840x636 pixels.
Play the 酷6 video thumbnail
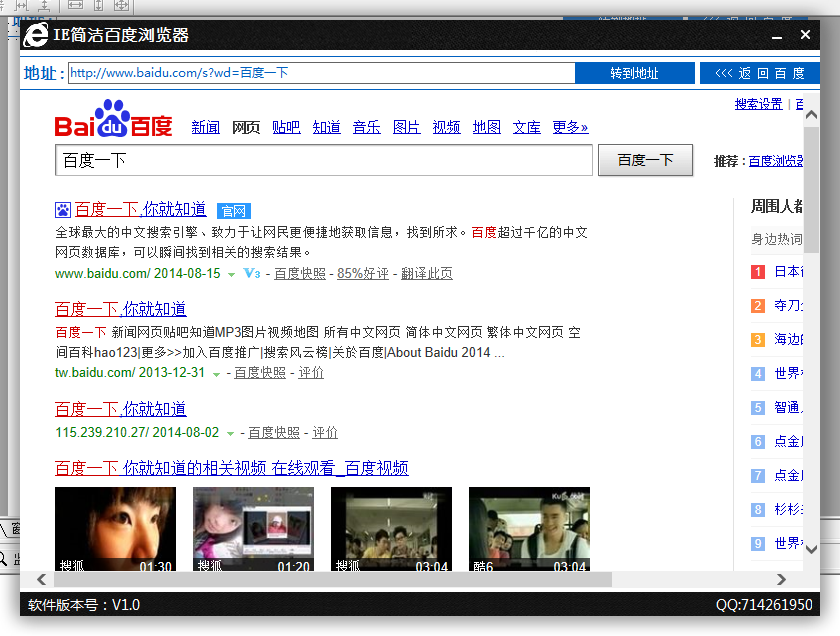[x=529, y=529]
